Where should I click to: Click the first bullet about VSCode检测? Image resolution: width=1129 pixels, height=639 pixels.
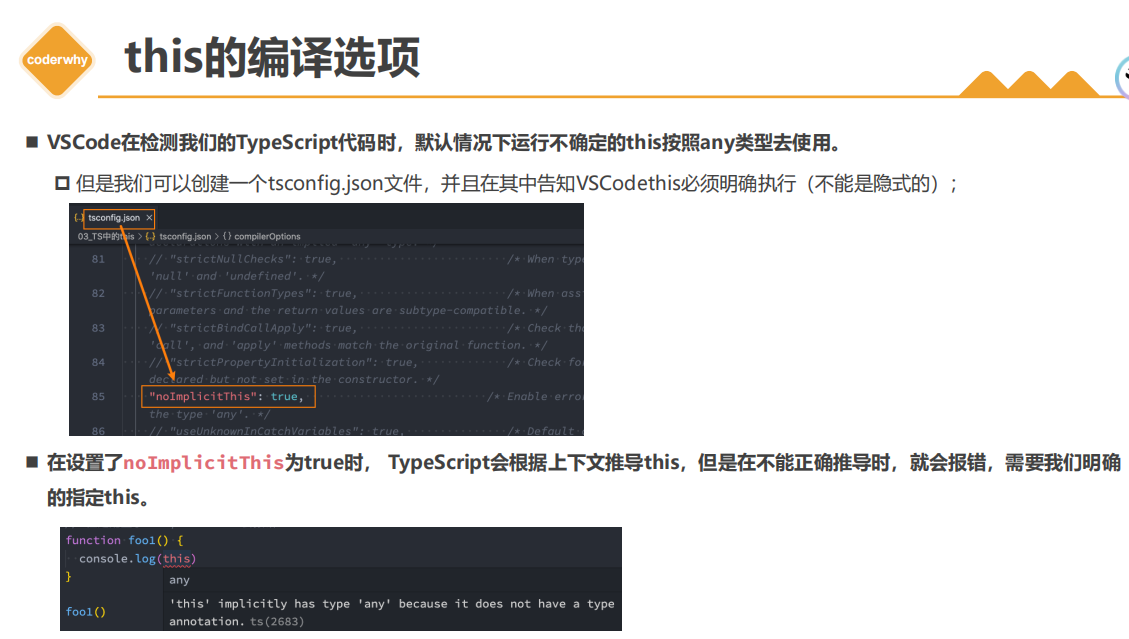coord(444,143)
